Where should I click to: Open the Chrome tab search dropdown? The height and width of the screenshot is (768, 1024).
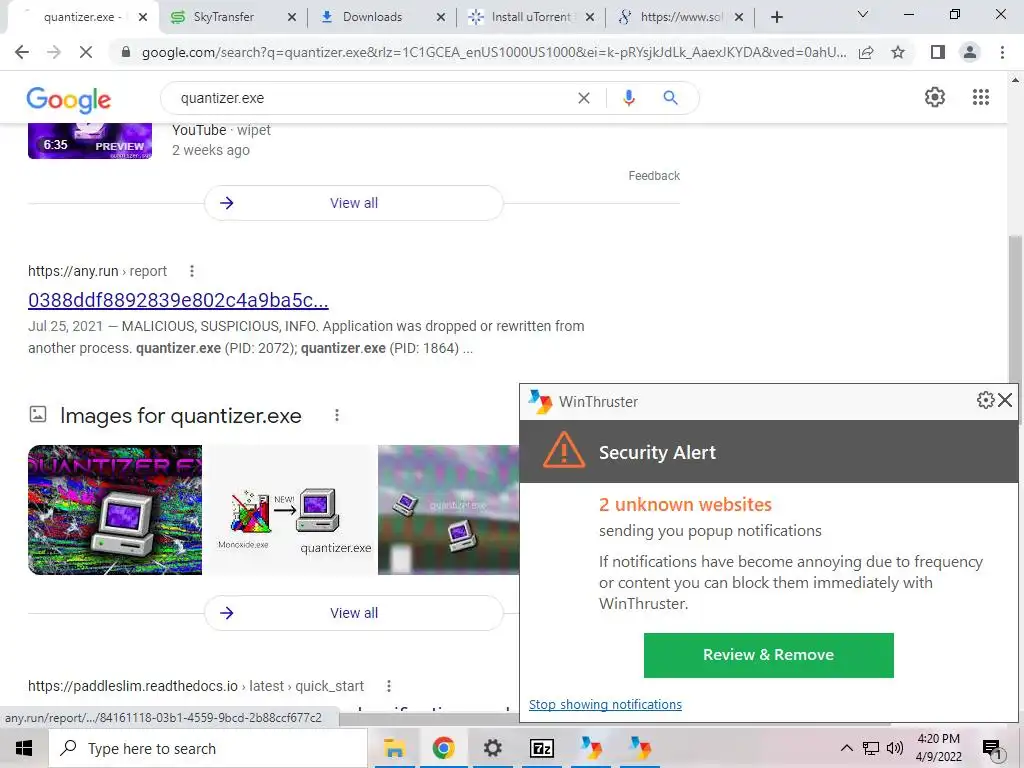tap(863, 15)
